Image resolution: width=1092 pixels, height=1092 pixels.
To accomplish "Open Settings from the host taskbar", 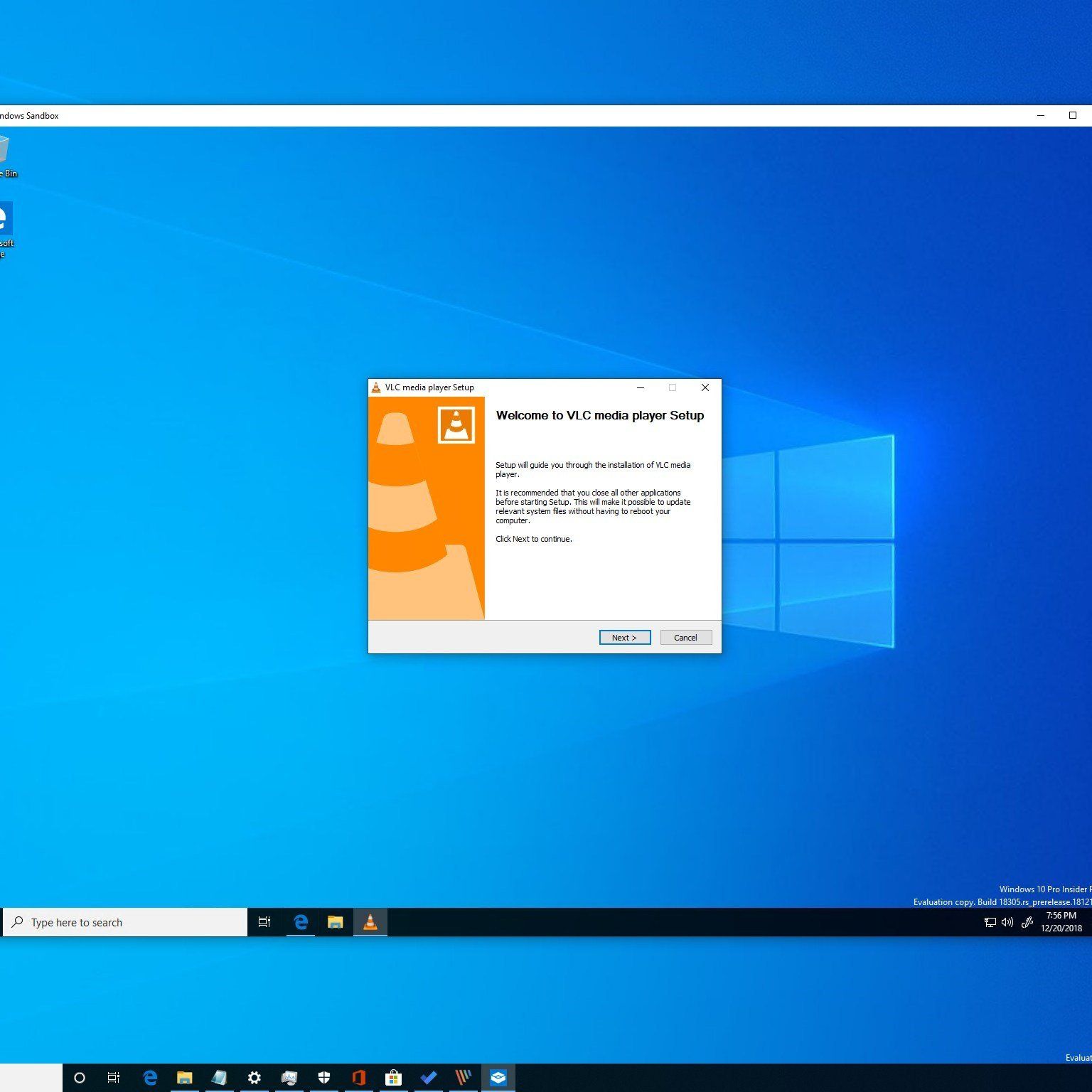I will point(254,1078).
